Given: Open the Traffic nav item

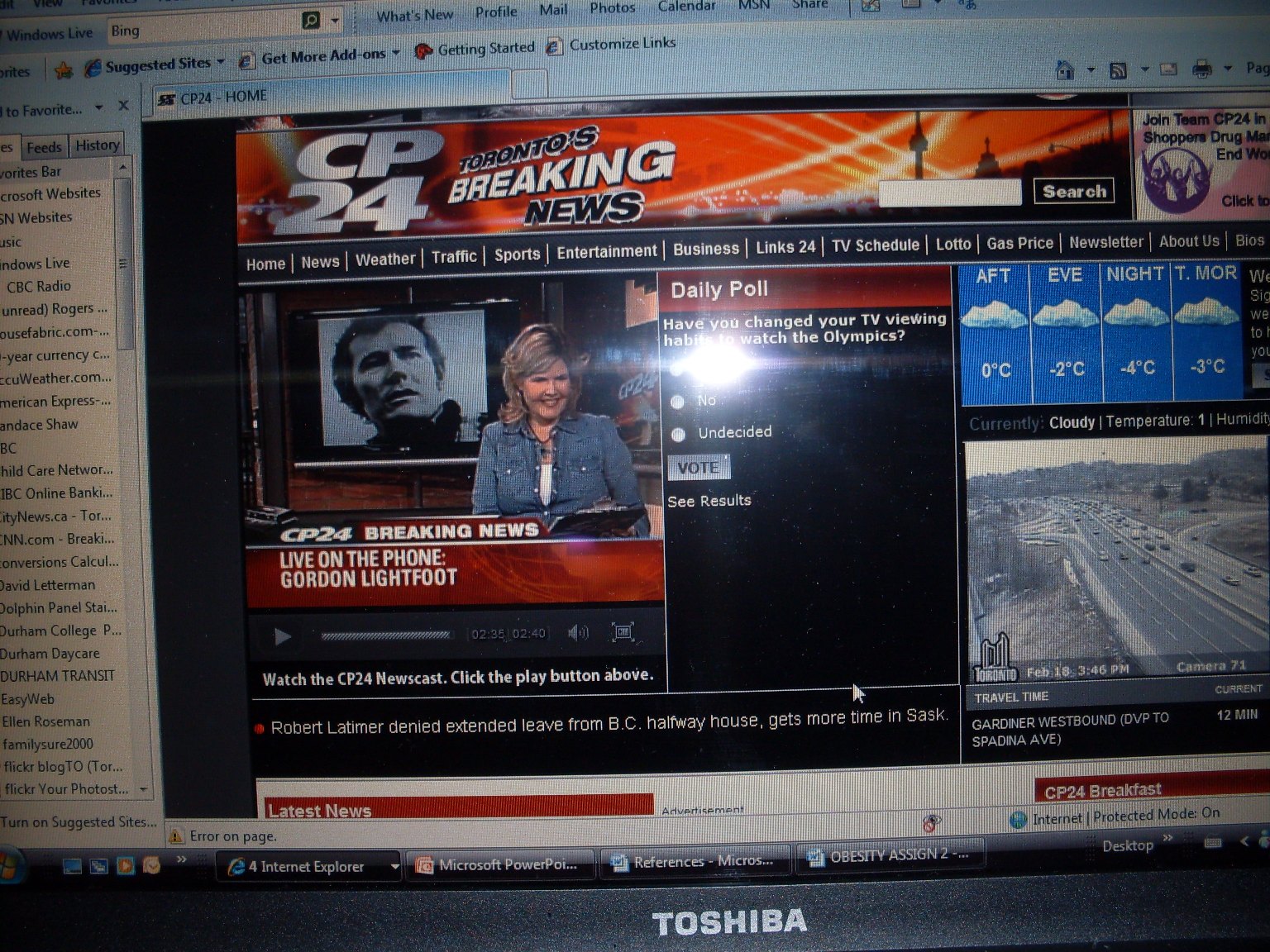Looking at the screenshot, I should 454,257.
